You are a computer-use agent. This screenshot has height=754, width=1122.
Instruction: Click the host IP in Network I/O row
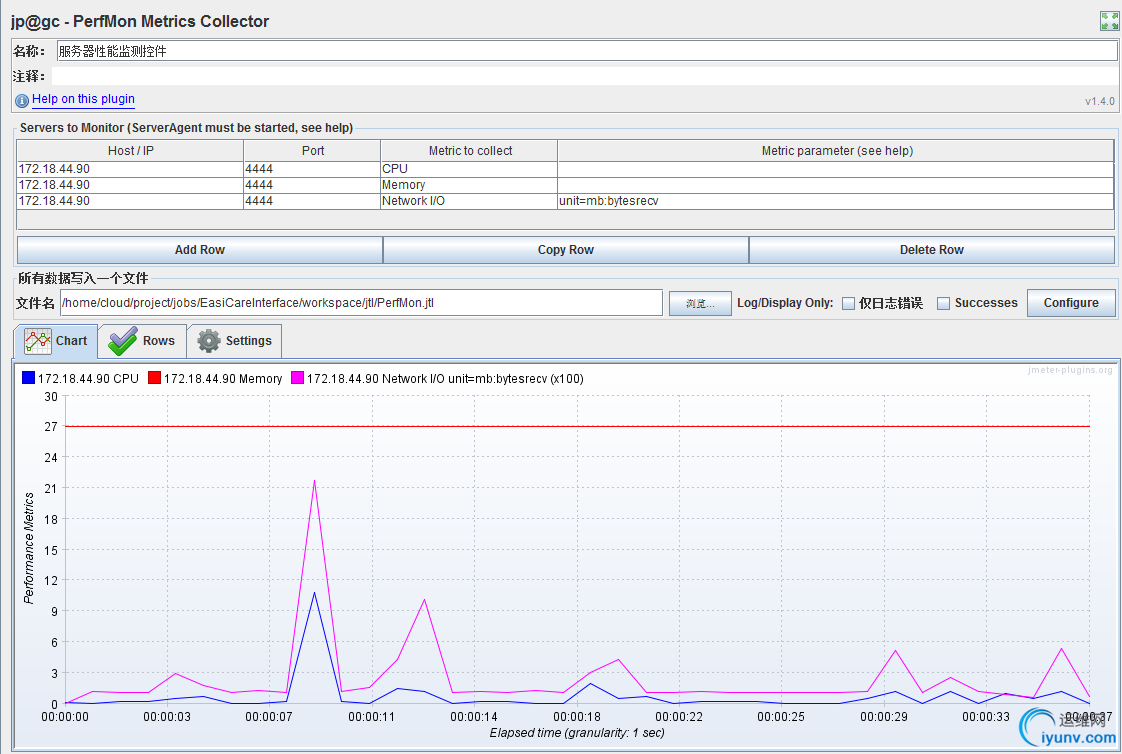[x=130, y=201]
